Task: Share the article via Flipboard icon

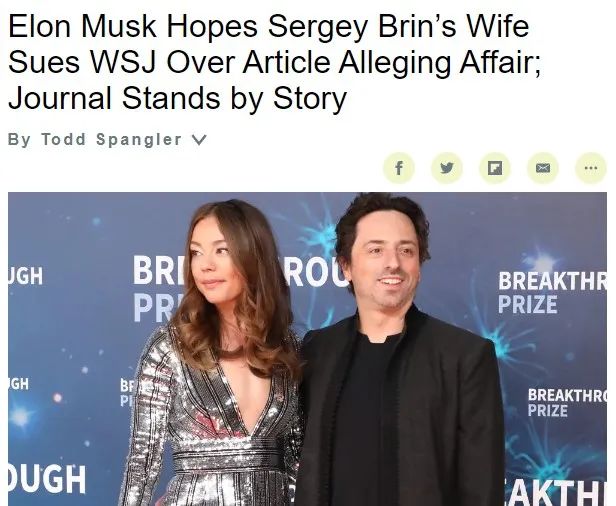Action: pos(495,168)
